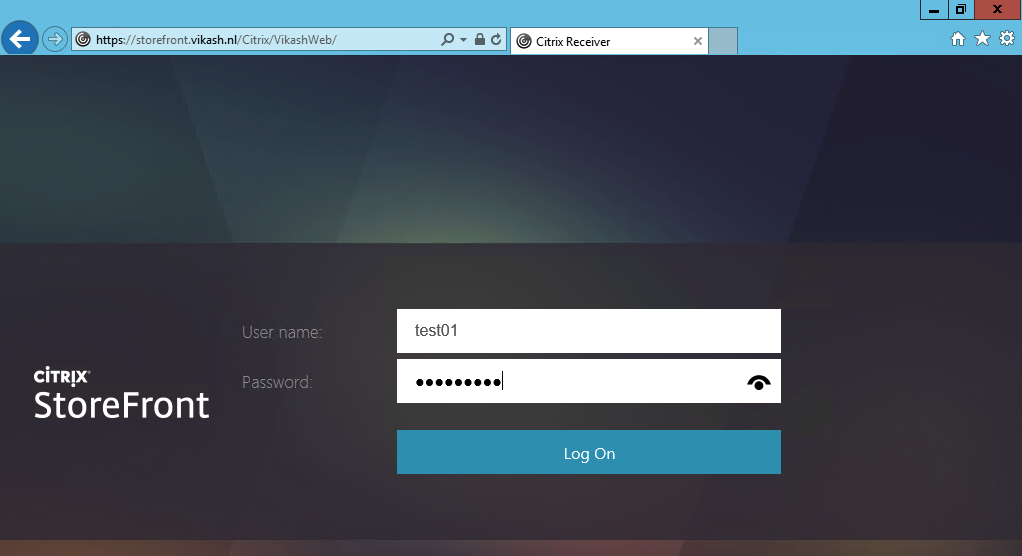Click the browser forward arrow
Screen dimensions: 1022x556
pos(55,40)
